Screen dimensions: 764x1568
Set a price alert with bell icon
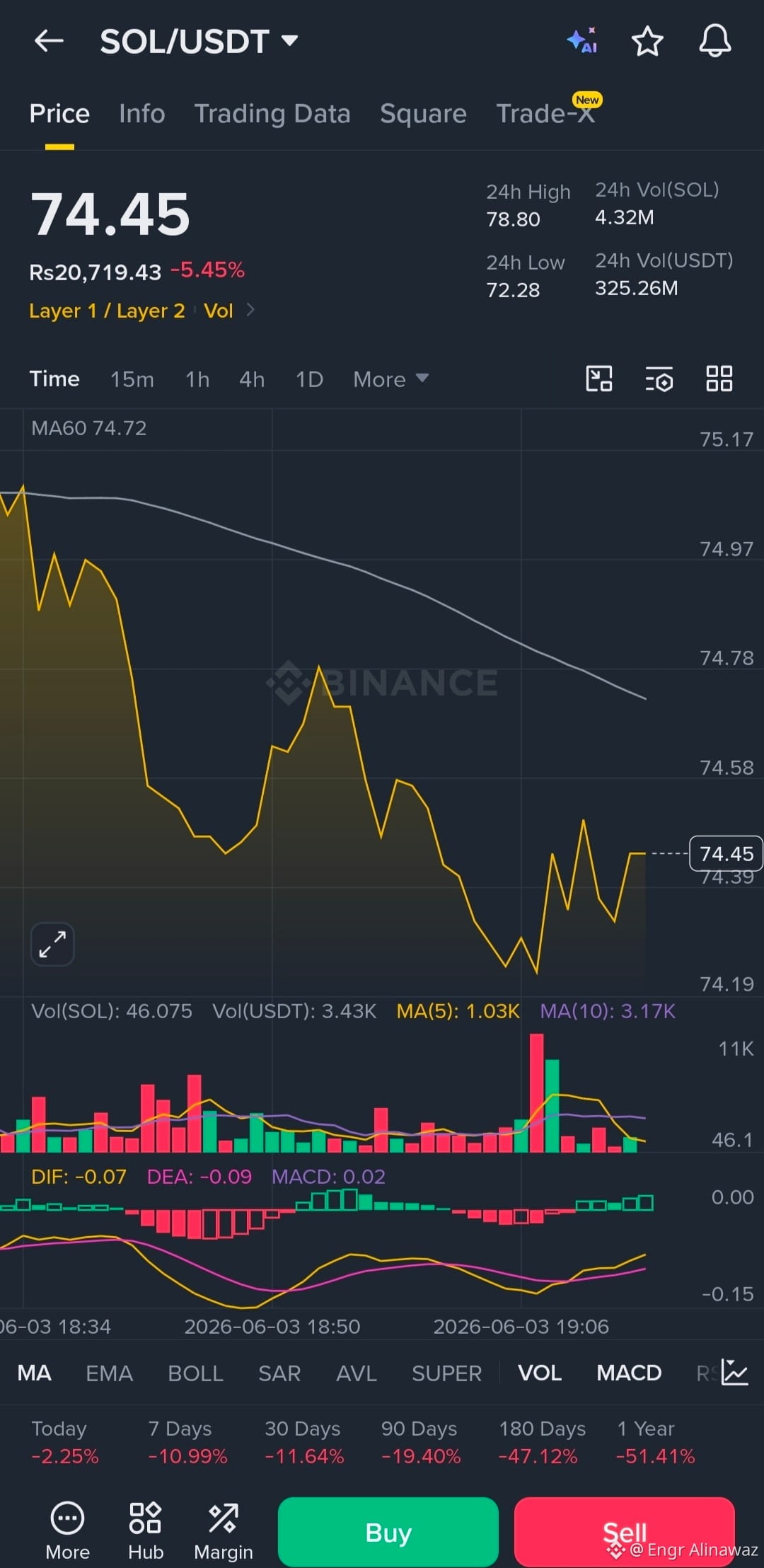(715, 41)
